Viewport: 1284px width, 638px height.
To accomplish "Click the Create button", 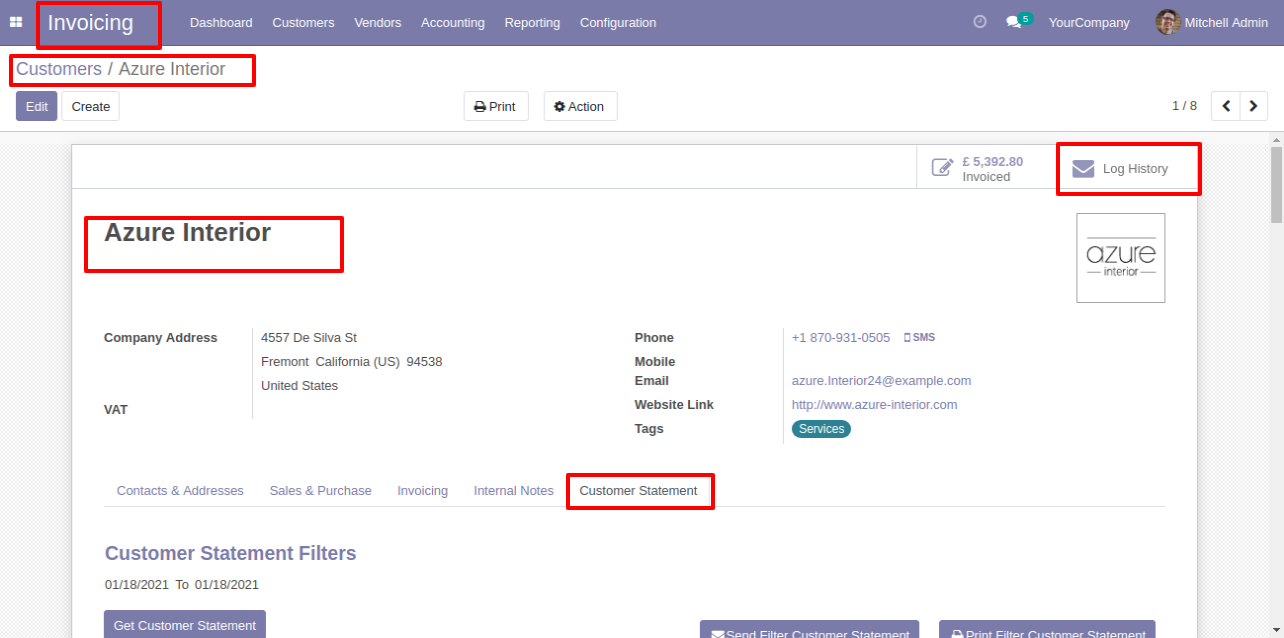I will tap(91, 106).
